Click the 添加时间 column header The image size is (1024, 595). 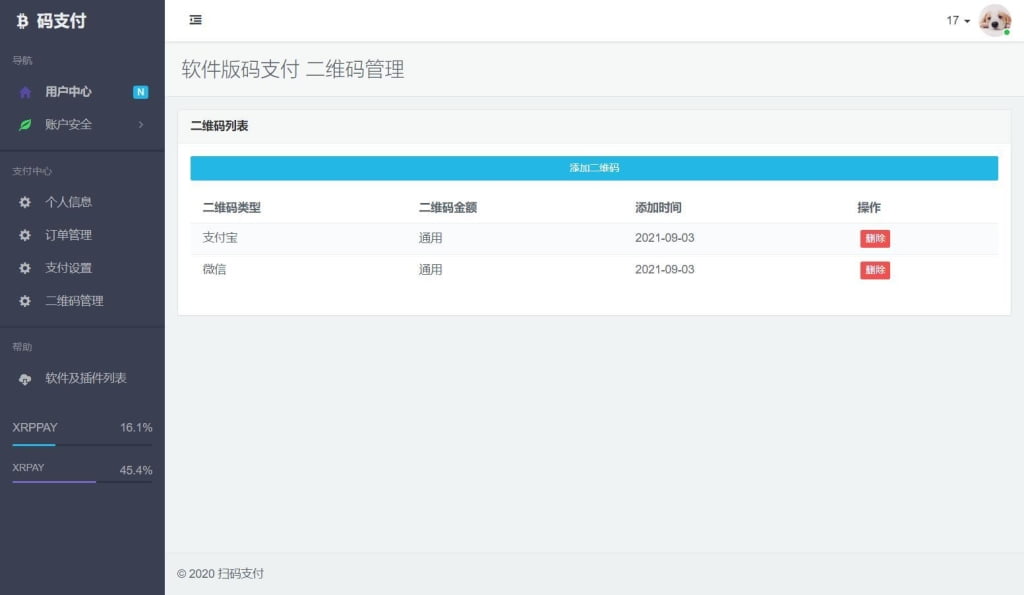point(658,208)
